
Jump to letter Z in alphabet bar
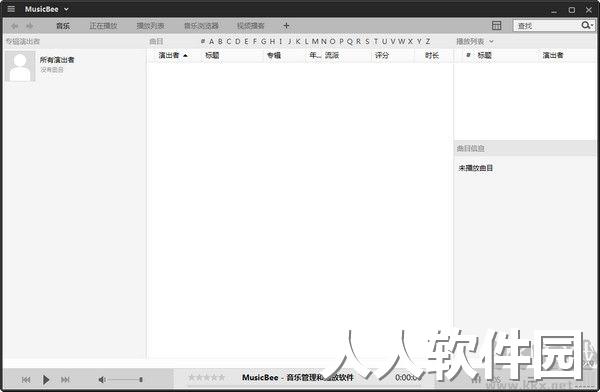coord(428,41)
